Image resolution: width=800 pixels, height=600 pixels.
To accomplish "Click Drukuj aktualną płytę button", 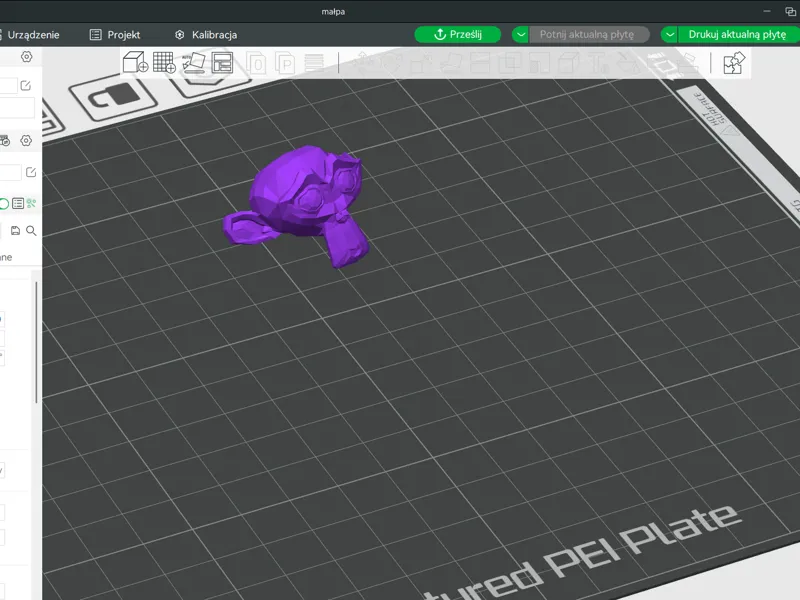I will (738, 35).
